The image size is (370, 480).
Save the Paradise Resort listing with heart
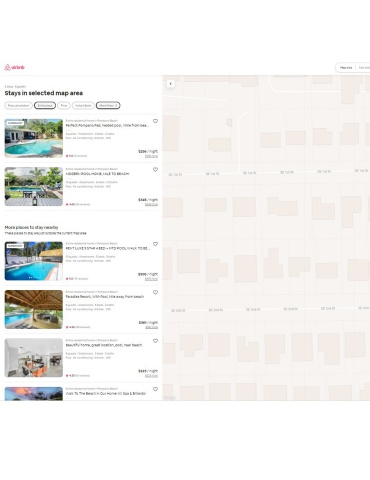pos(155,292)
